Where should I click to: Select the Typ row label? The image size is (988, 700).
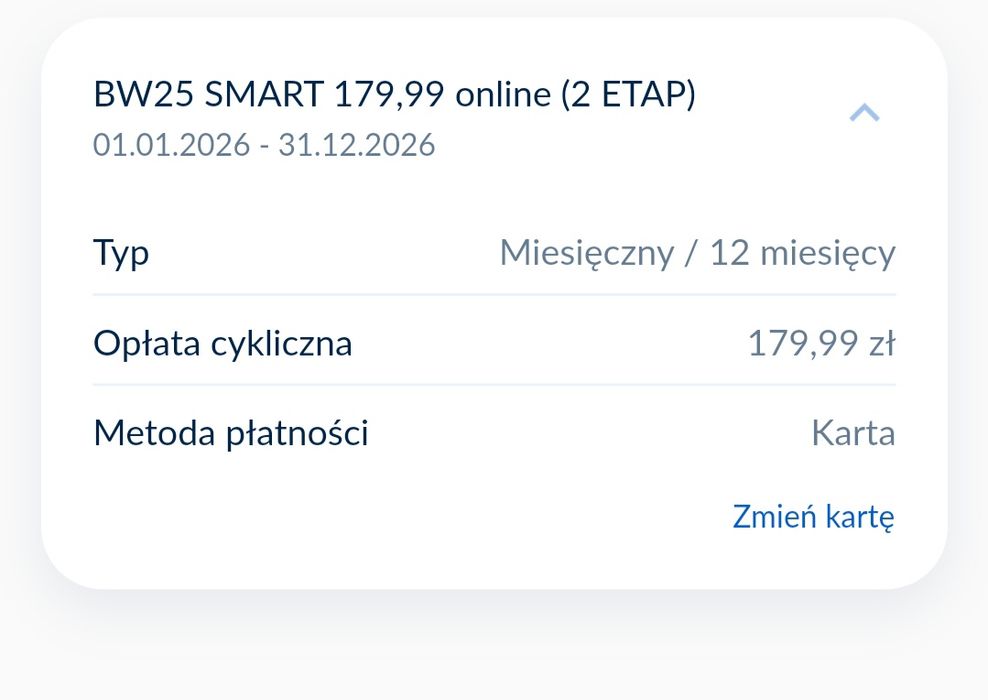[x=121, y=252]
